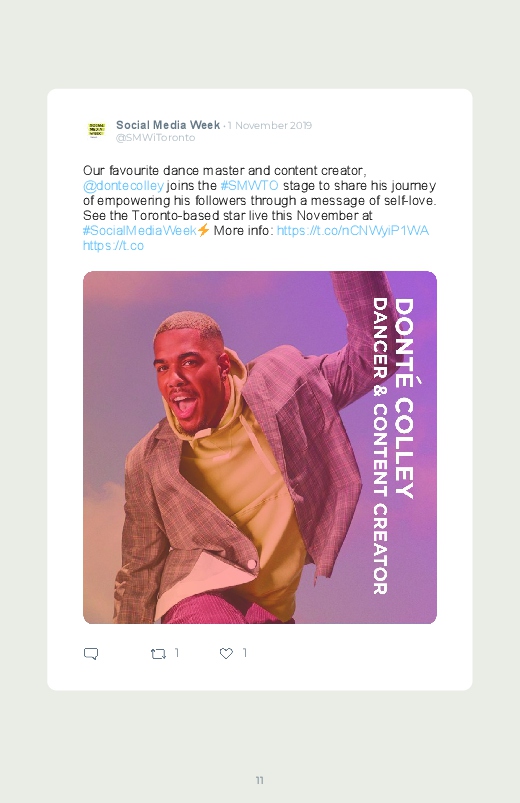
Task: Click the heart like icon
Action: 226,653
